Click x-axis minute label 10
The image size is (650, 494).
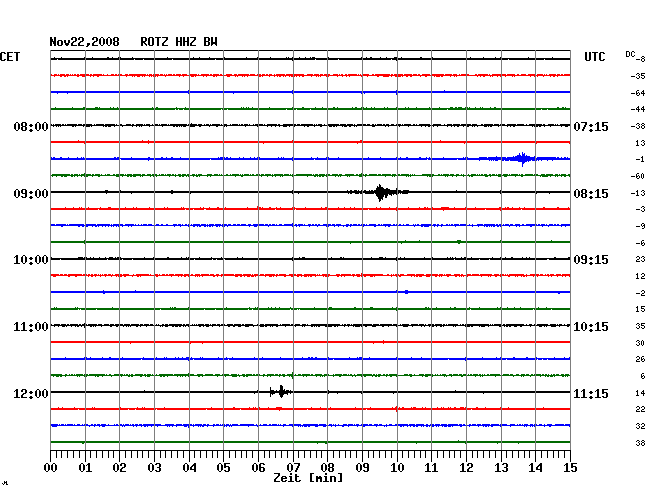click(x=397, y=468)
